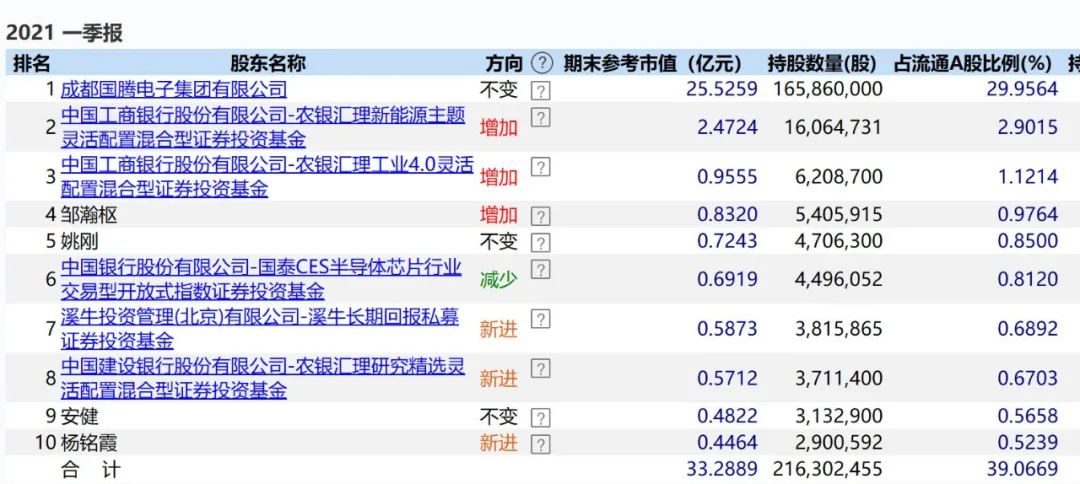Screen dimensions: 1080x484
Task: Click 新进 direction in 杨铭霞 row
Action: (499, 443)
